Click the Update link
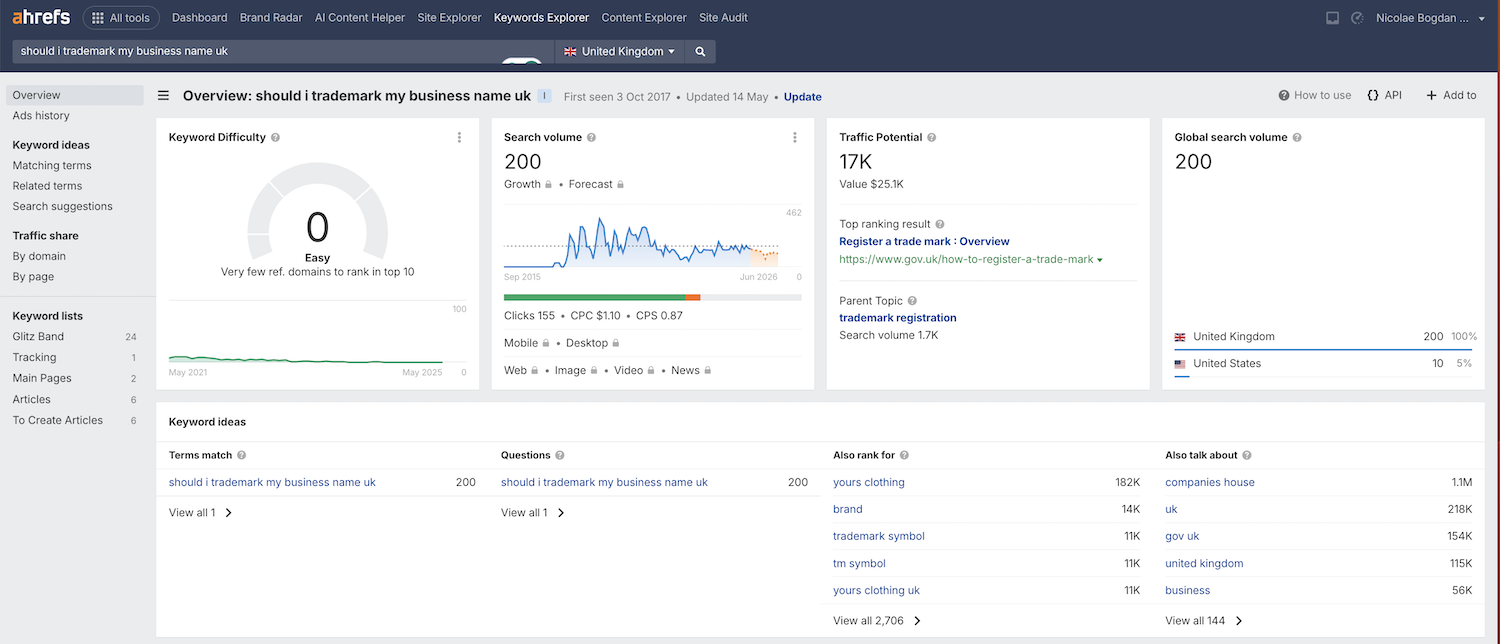 802,97
